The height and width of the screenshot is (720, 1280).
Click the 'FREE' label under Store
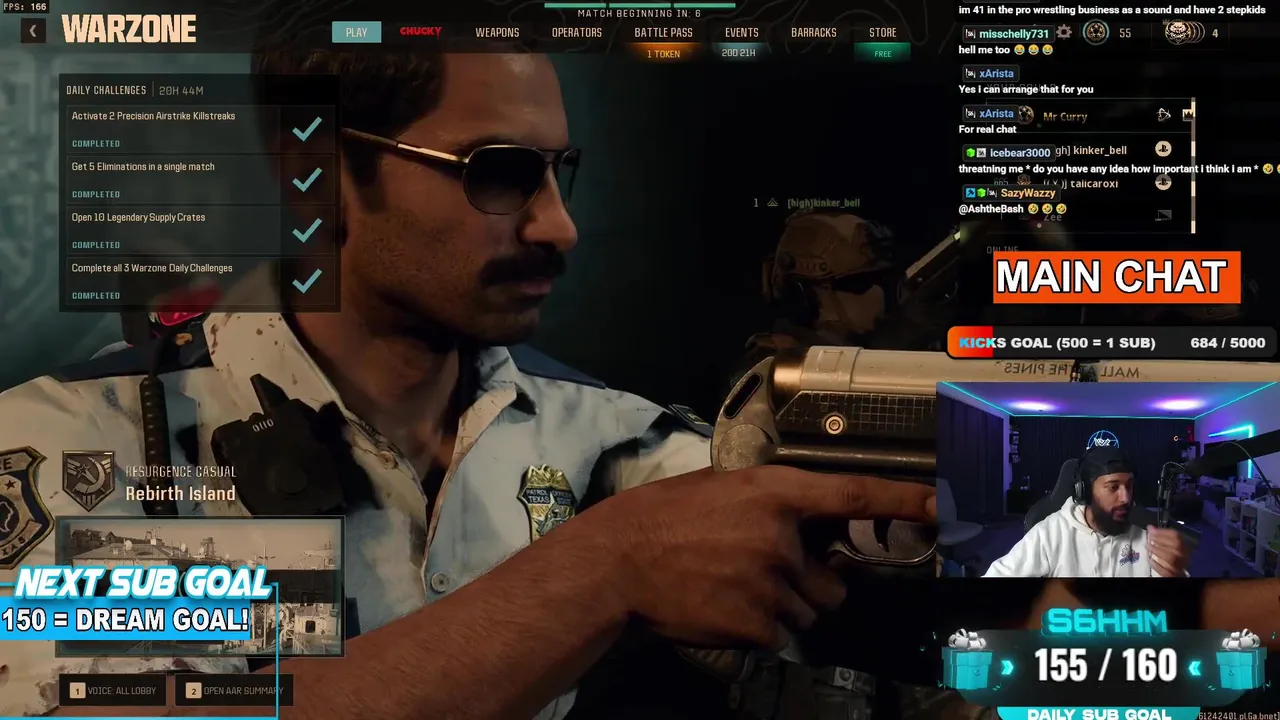(x=883, y=54)
